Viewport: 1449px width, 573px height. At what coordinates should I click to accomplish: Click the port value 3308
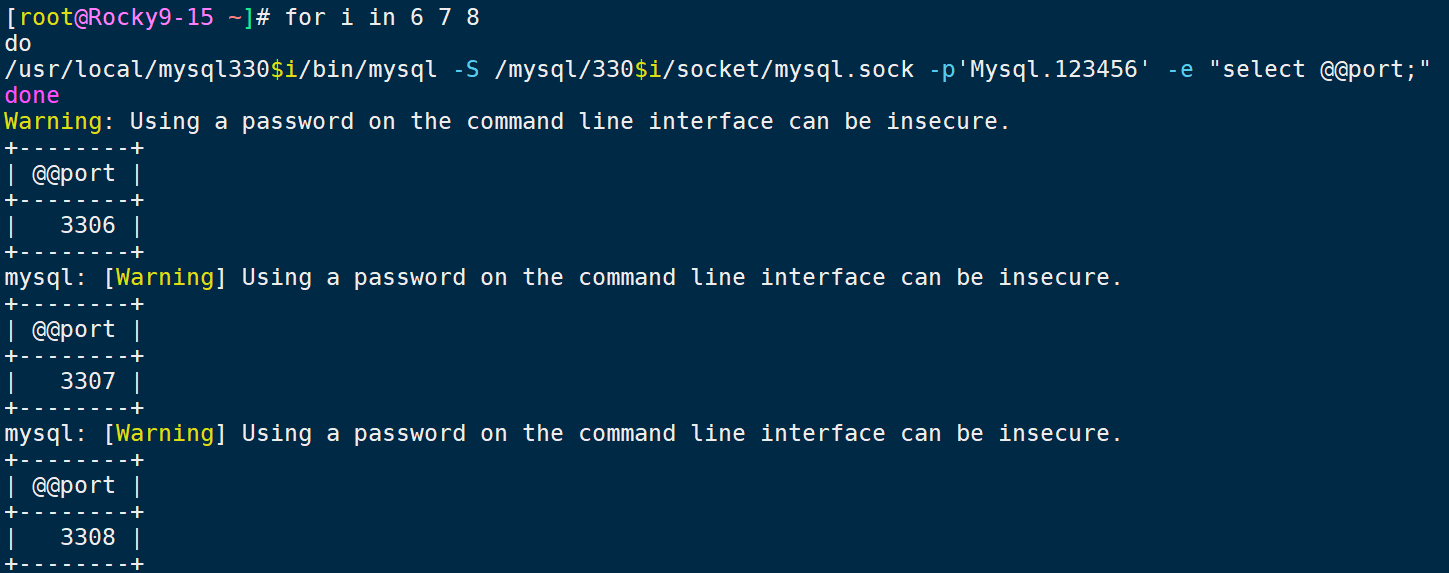(x=88, y=537)
